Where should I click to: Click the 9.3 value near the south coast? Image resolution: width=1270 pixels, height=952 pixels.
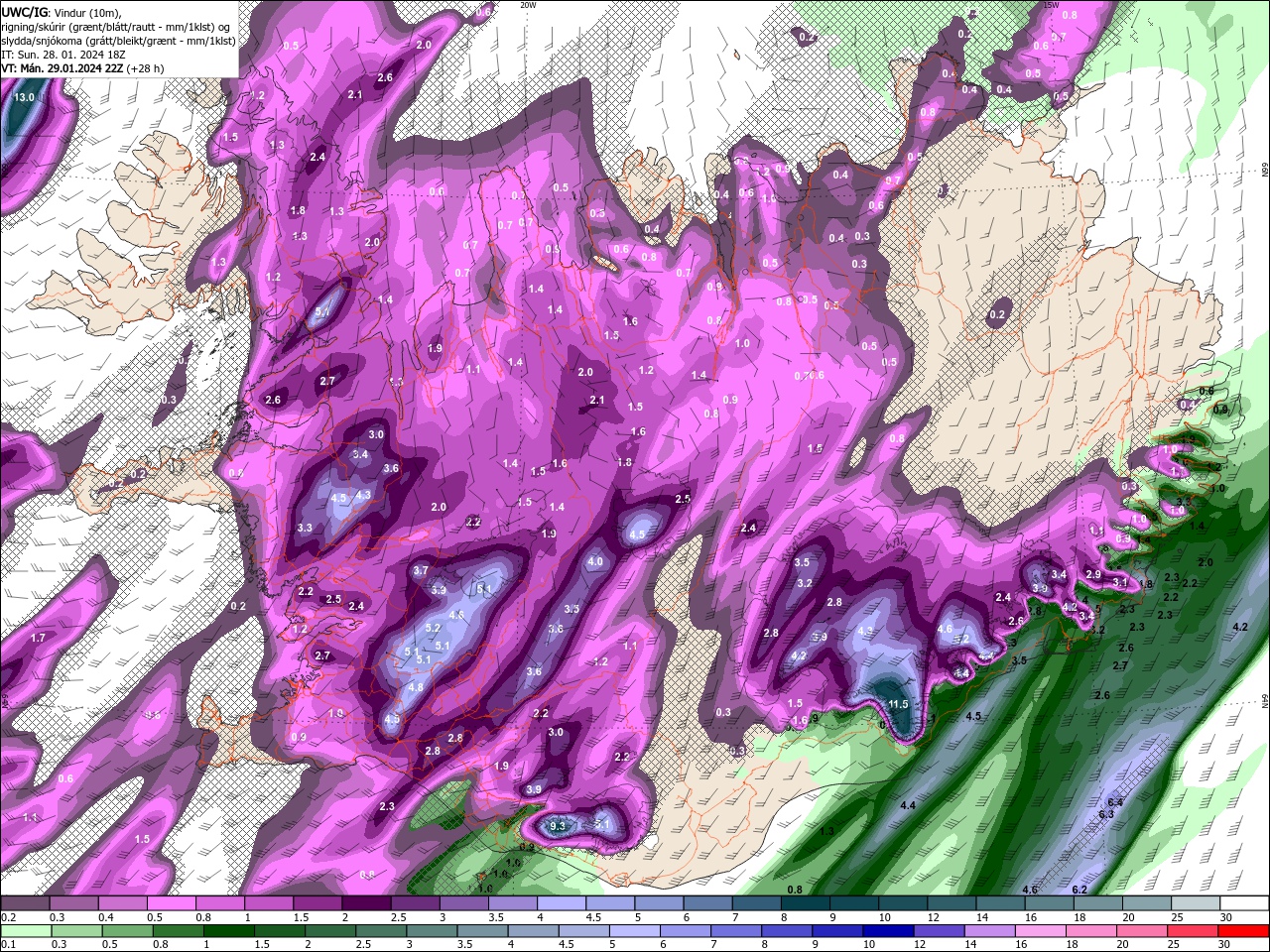[x=558, y=826]
